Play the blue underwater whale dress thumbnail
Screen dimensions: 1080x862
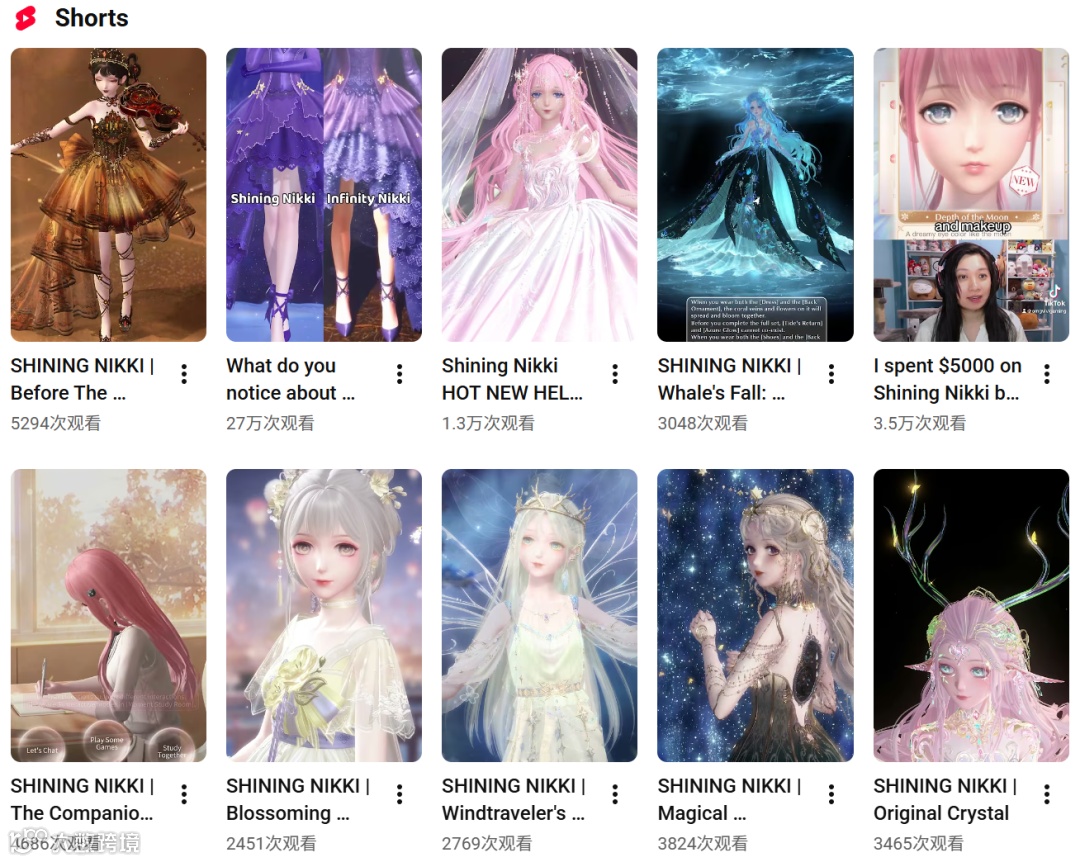pos(756,194)
